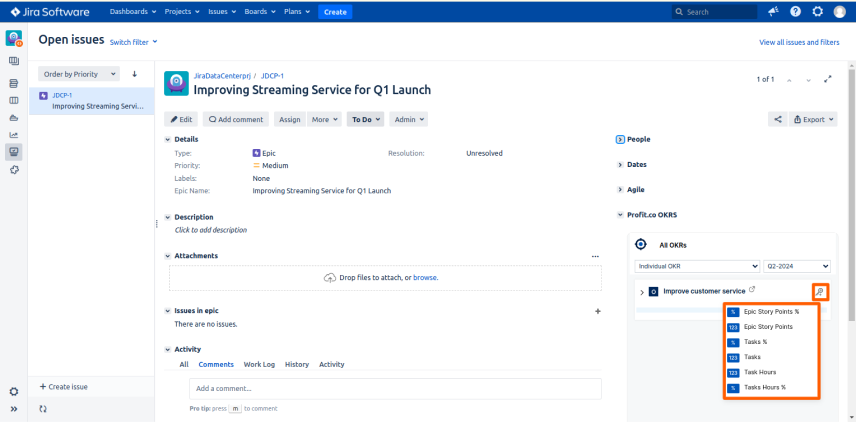Click the share issue icon
The height and width of the screenshot is (422, 856).
[x=777, y=120]
